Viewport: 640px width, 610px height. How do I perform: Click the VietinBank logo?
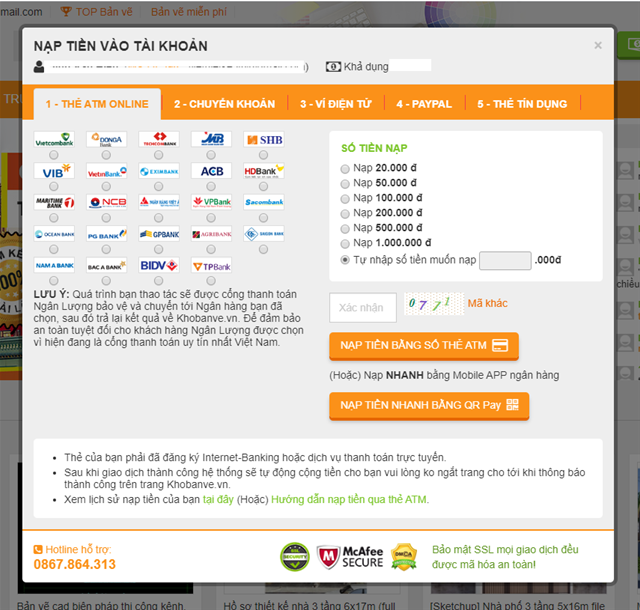[107, 171]
